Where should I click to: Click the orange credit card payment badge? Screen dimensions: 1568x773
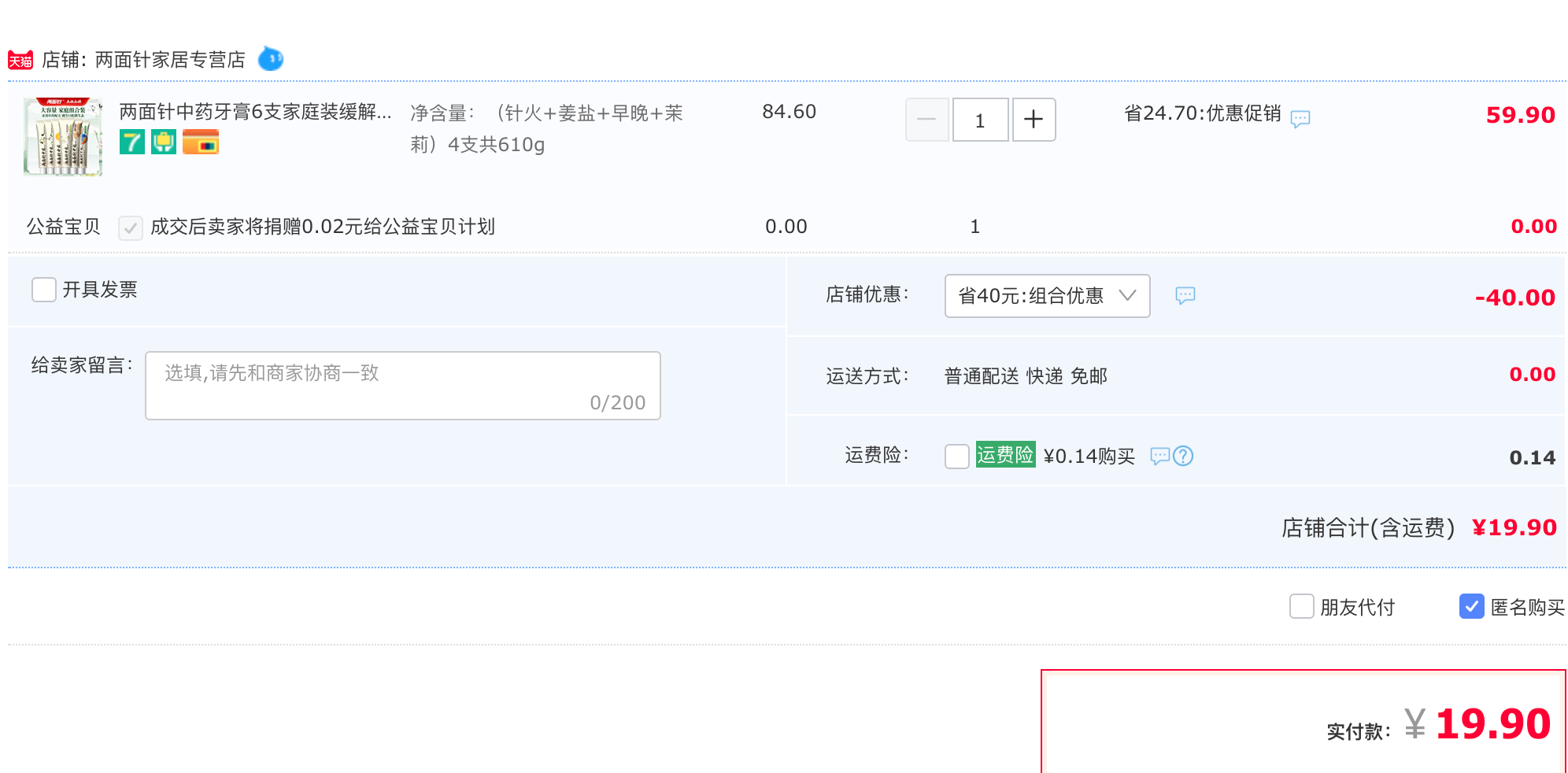point(201,142)
